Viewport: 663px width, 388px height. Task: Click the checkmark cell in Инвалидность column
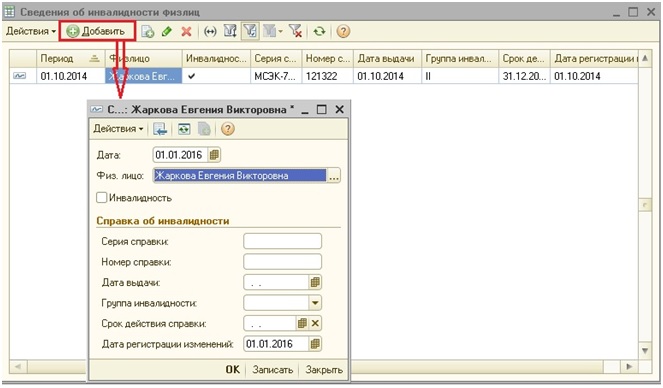(x=216, y=76)
